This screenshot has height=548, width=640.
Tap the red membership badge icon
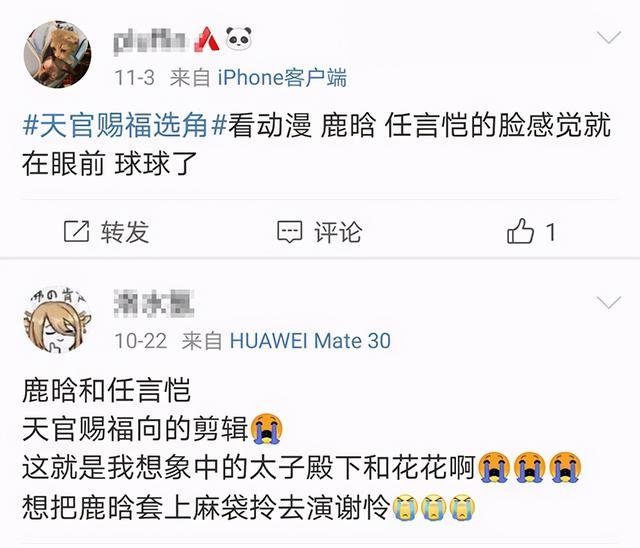point(207,39)
